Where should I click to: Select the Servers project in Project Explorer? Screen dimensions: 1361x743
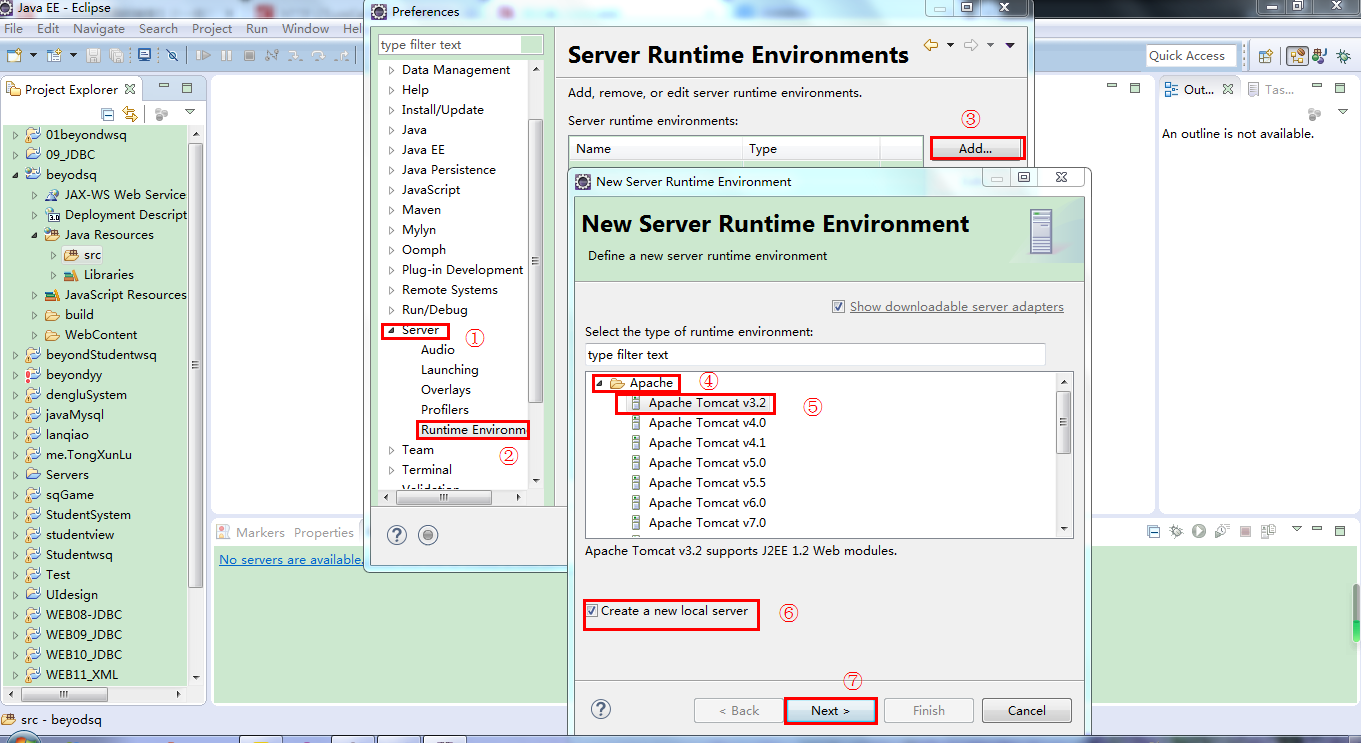point(67,475)
